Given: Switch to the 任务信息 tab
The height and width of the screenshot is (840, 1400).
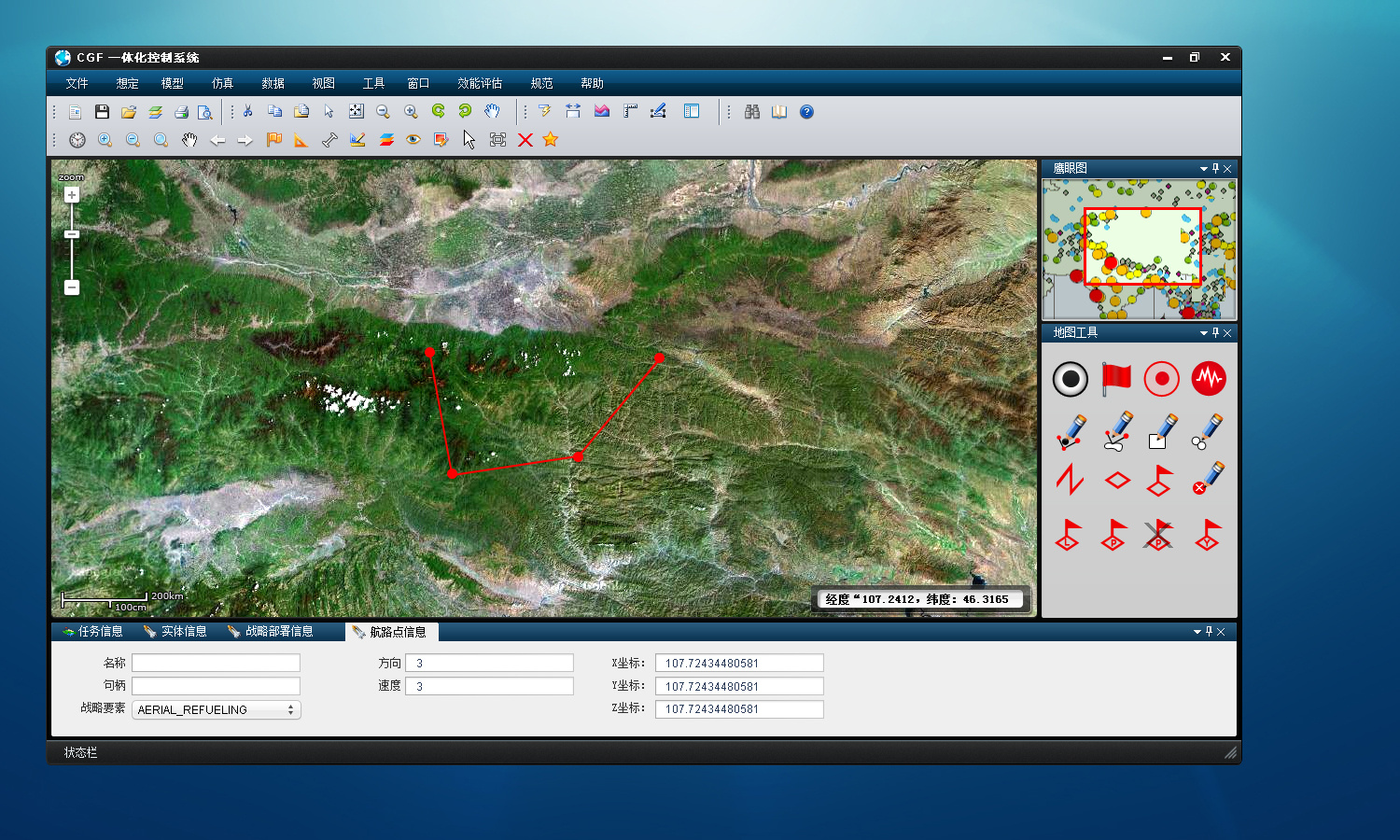Looking at the screenshot, I should point(92,632).
